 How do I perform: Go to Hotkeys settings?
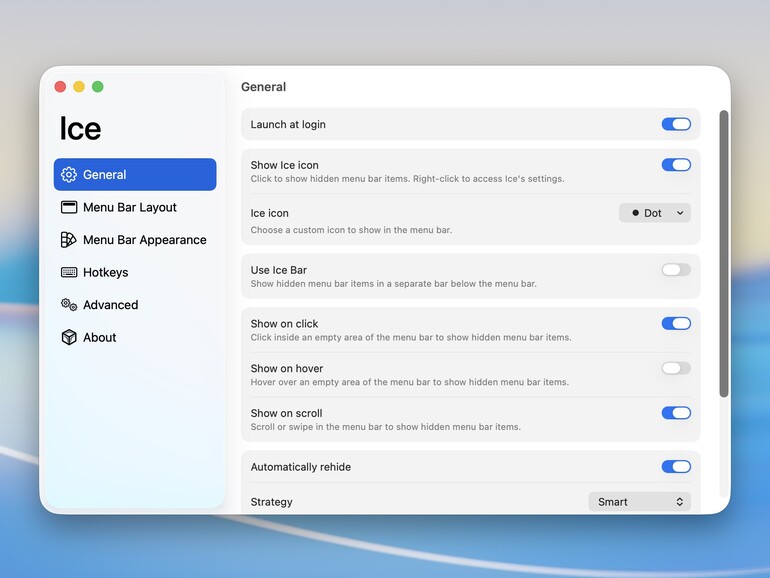(135, 272)
